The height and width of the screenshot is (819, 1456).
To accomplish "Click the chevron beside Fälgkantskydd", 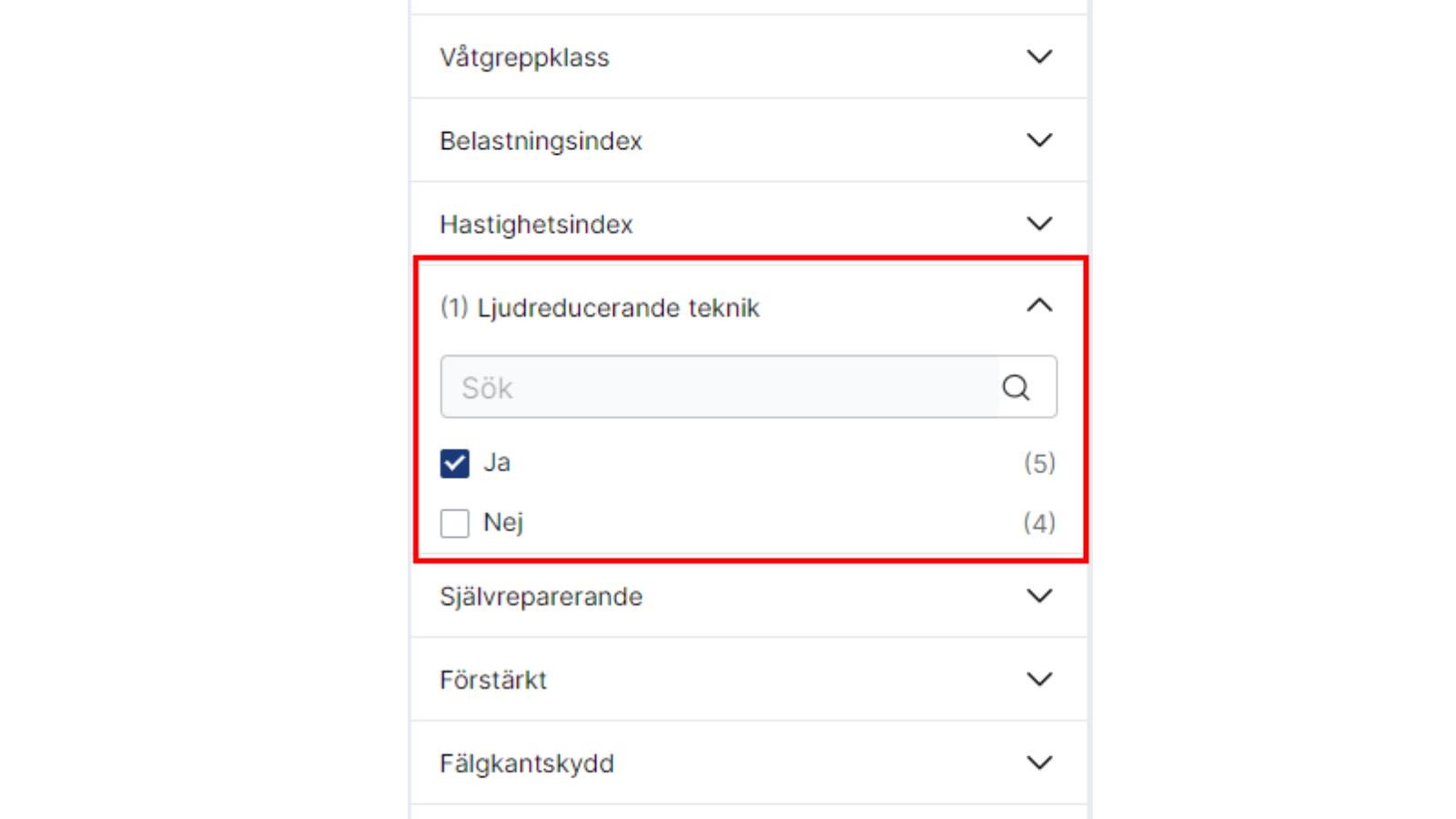I will coord(1038,763).
